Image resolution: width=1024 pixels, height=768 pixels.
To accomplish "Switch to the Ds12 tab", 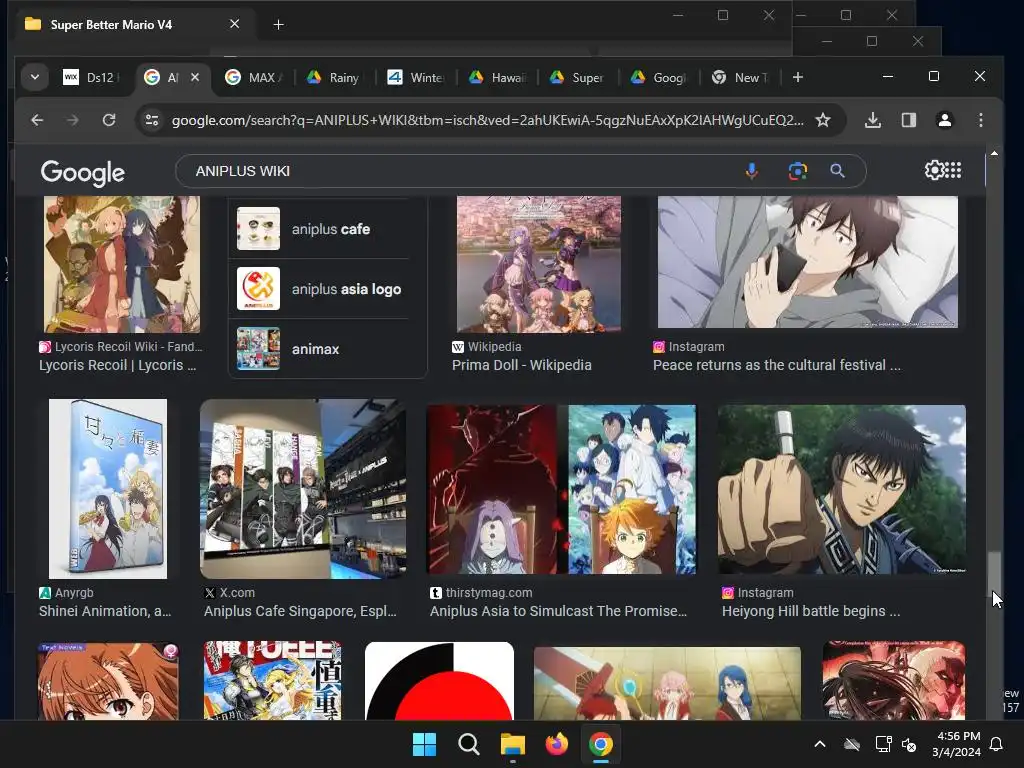I will pyautogui.click(x=91, y=77).
